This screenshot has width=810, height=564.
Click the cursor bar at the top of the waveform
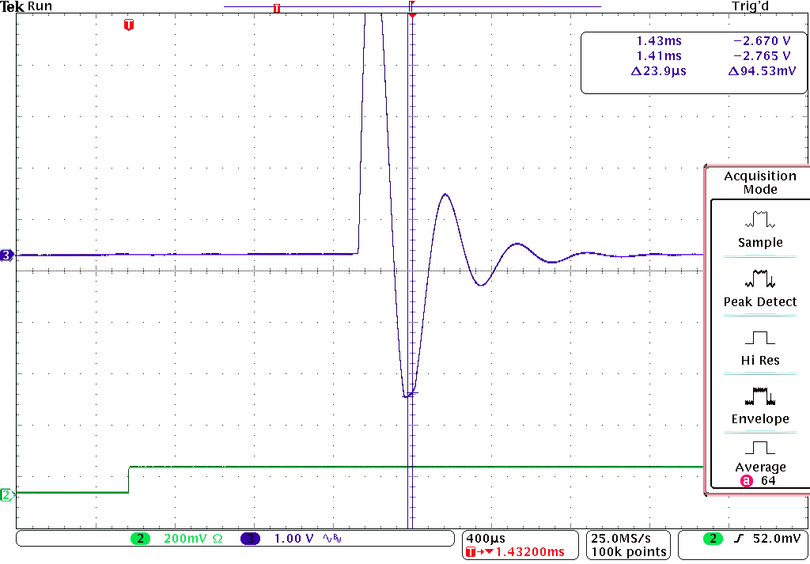[x=412, y=7]
